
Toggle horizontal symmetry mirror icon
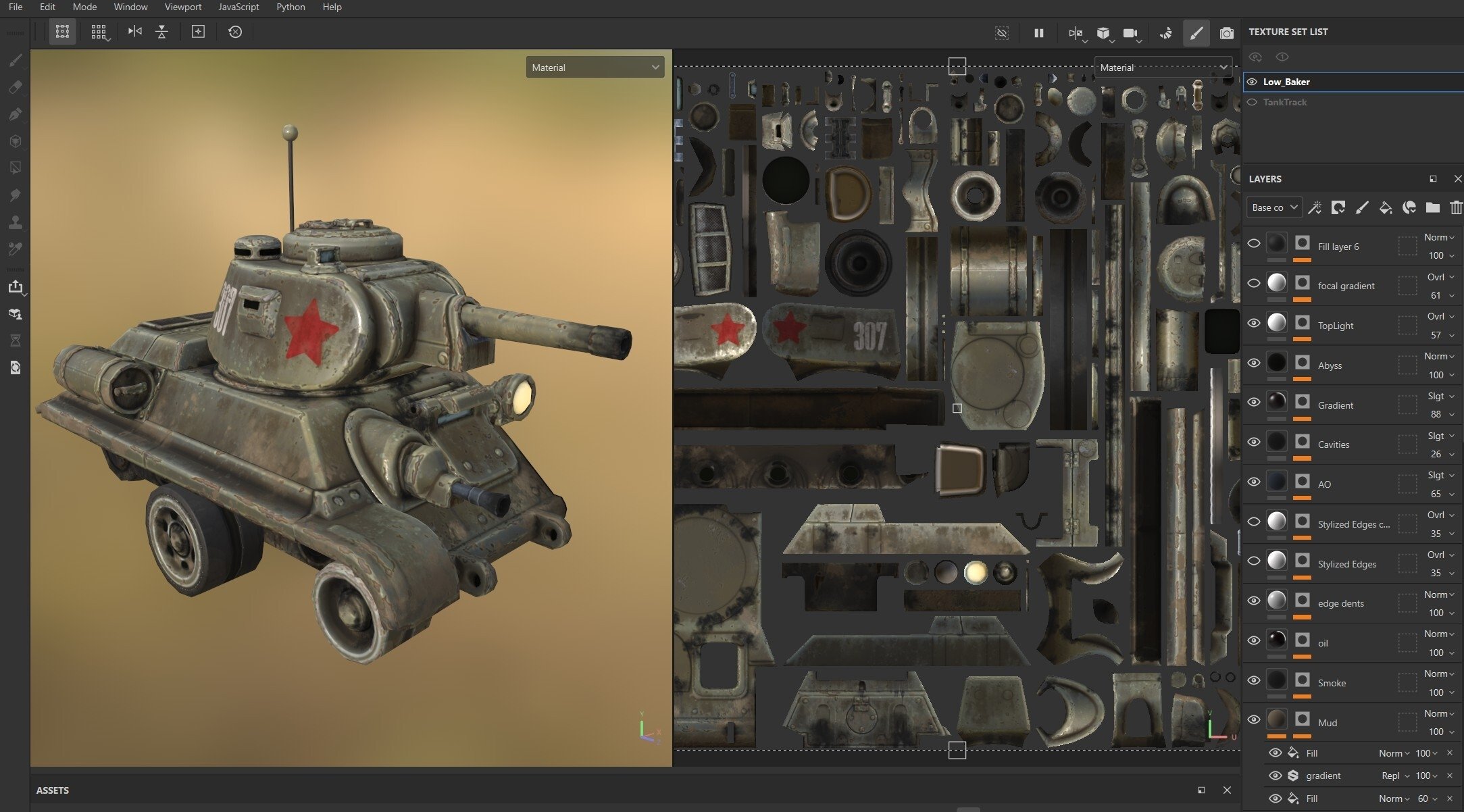134,31
